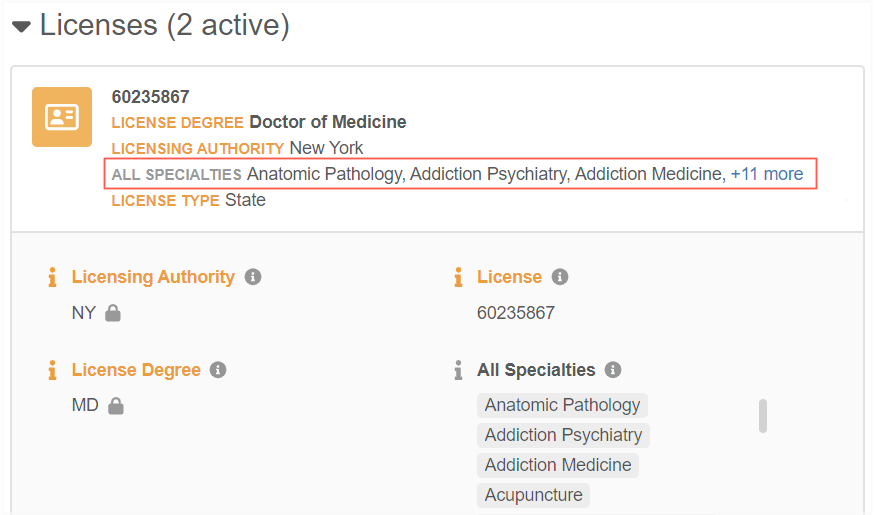Click license number 60235867 in header
This screenshot has width=877, height=515.
click(x=151, y=97)
